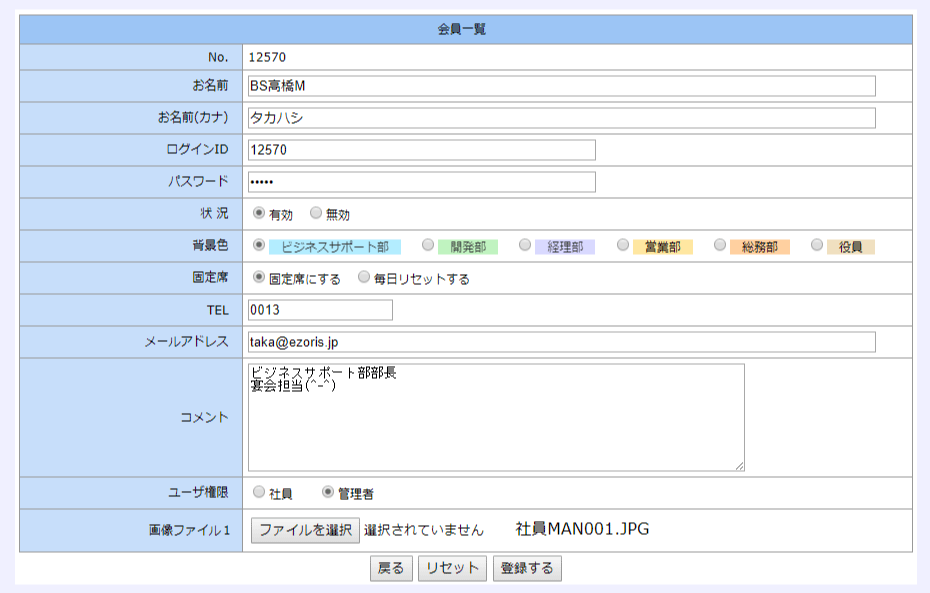Choose 開発部 background color radio
930x593 pixels.
point(428,245)
